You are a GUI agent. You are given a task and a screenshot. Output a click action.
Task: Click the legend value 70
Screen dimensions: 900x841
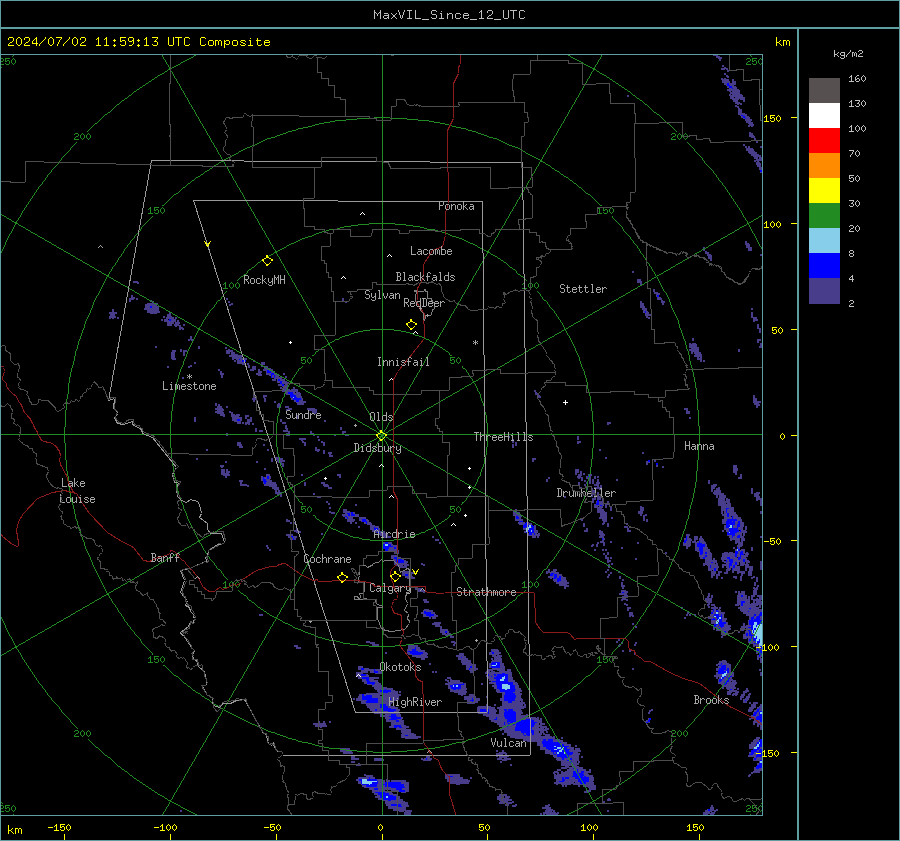coord(854,153)
